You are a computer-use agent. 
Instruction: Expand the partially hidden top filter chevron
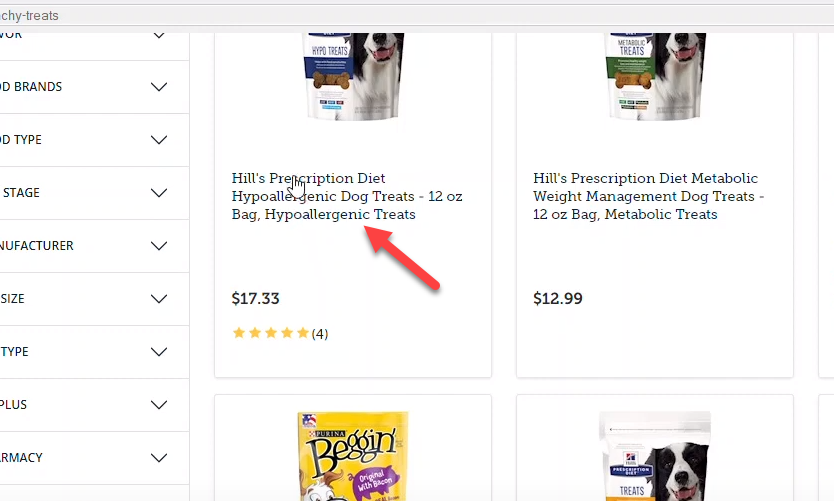(x=159, y=36)
